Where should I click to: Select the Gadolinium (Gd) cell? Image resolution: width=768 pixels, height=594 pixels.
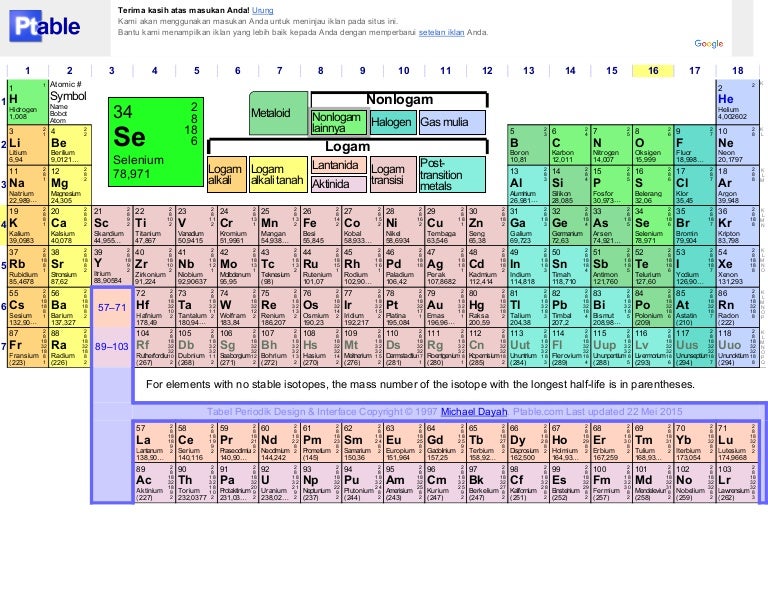tap(446, 442)
